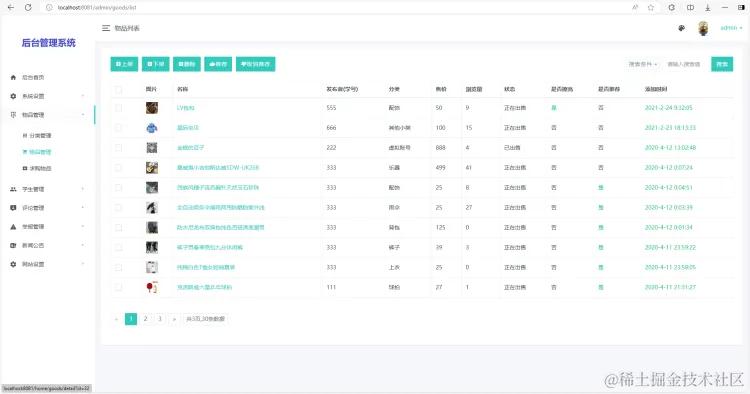
Task: Click the 下架 toolbar button
Action: (x=155, y=64)
